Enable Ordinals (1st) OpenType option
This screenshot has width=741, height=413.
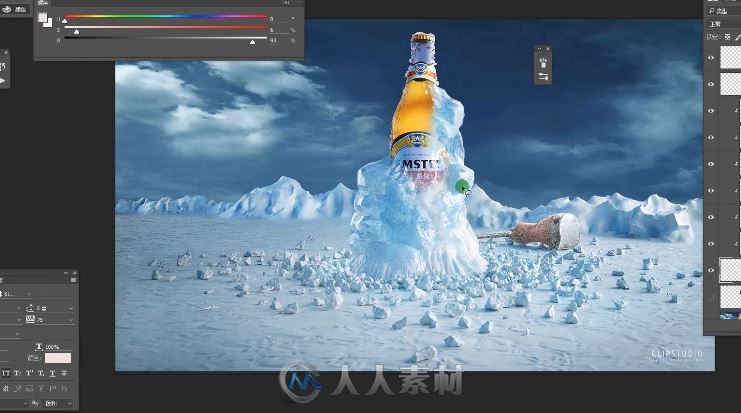coord(52,388)
